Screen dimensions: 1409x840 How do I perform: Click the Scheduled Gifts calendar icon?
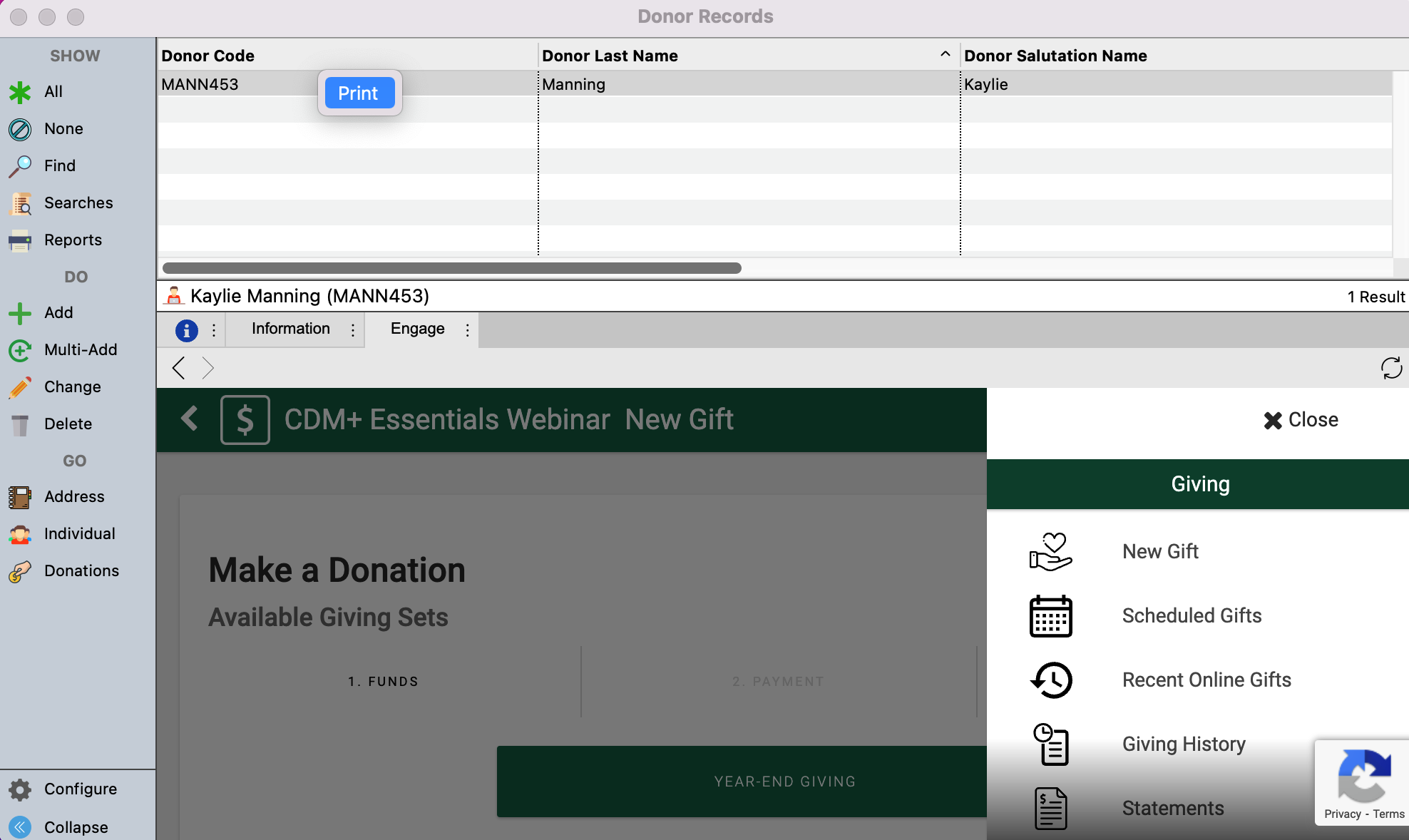tap(1050, 616)
